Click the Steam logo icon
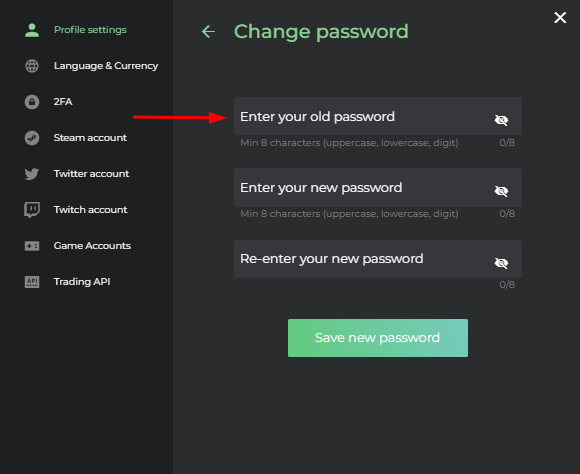 point(32,138)
